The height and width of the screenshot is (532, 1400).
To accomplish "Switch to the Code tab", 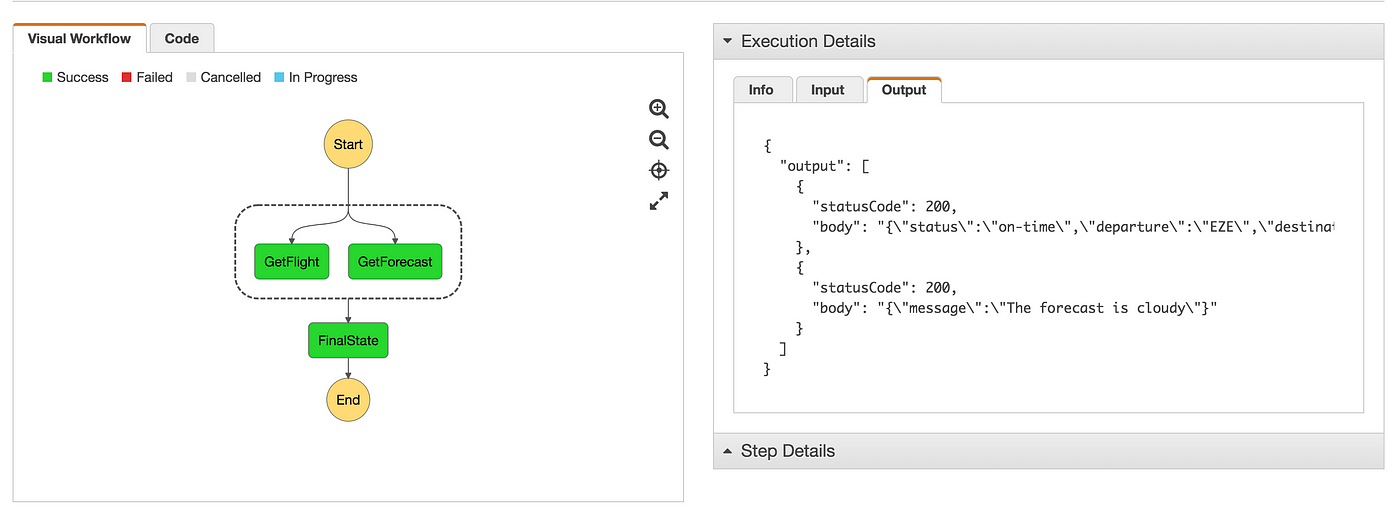I will coord(182,39).
